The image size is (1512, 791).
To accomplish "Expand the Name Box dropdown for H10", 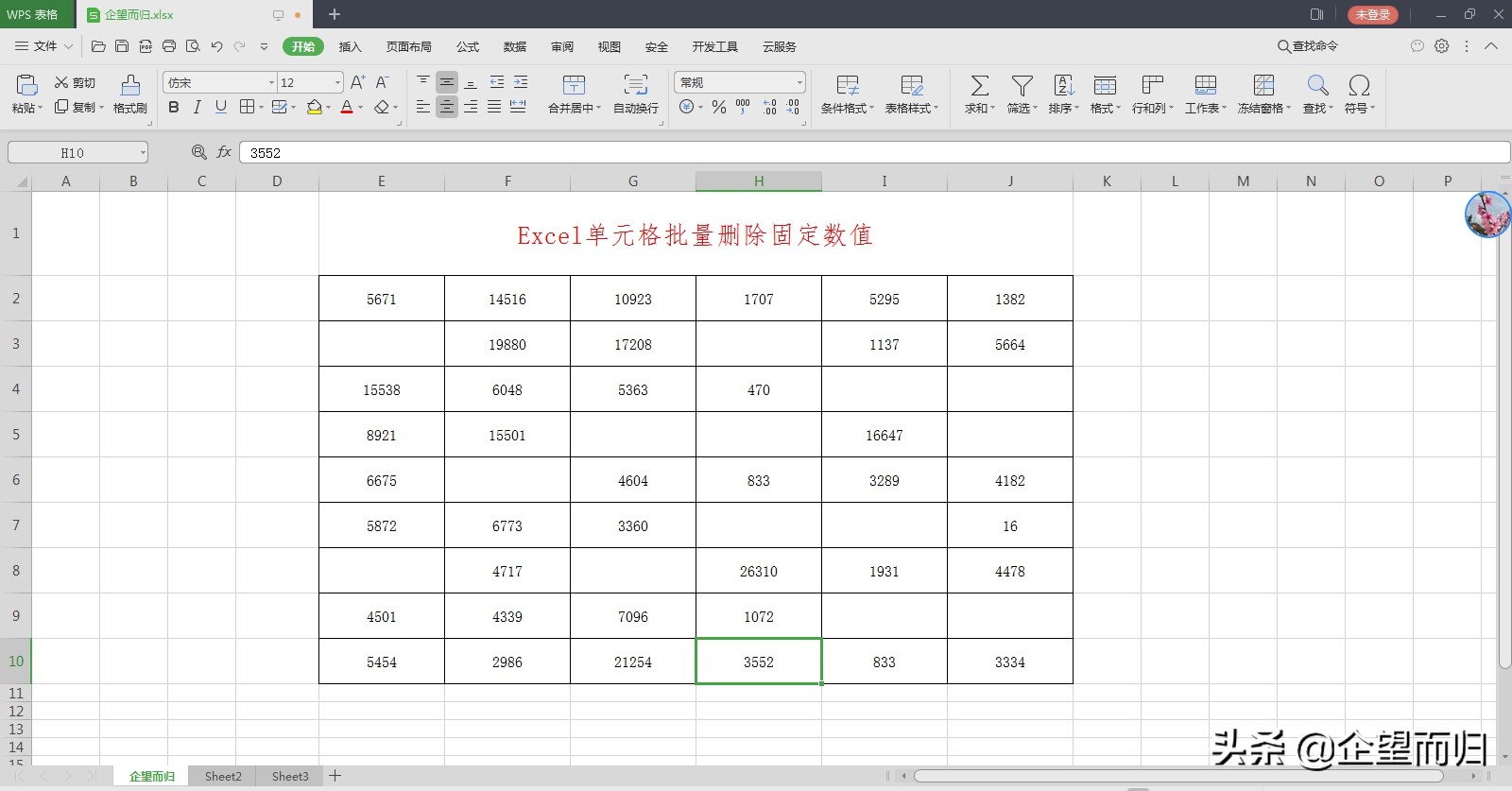I will click(x=143, y=152).
